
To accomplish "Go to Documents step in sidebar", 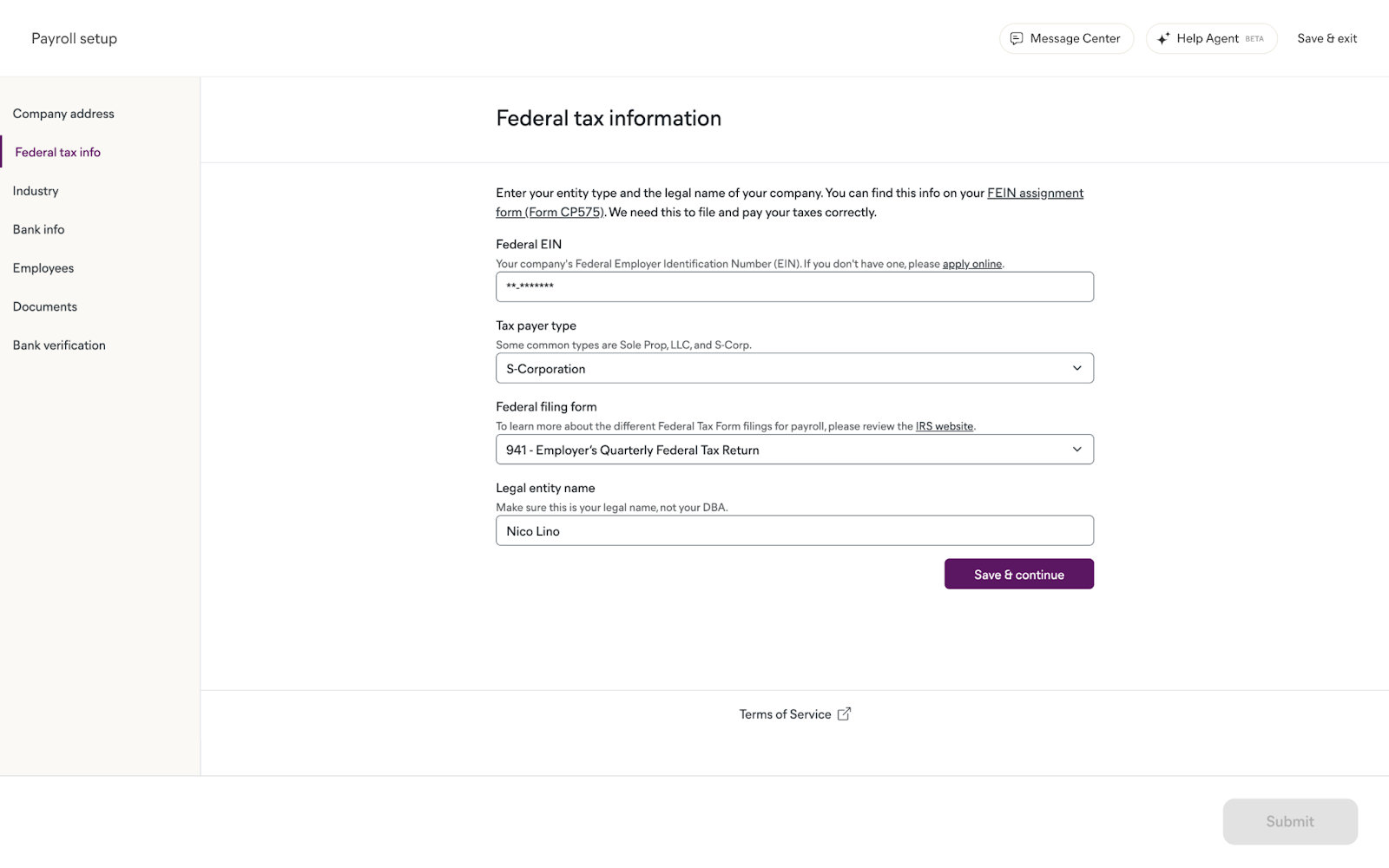I will tap(45, 306).
